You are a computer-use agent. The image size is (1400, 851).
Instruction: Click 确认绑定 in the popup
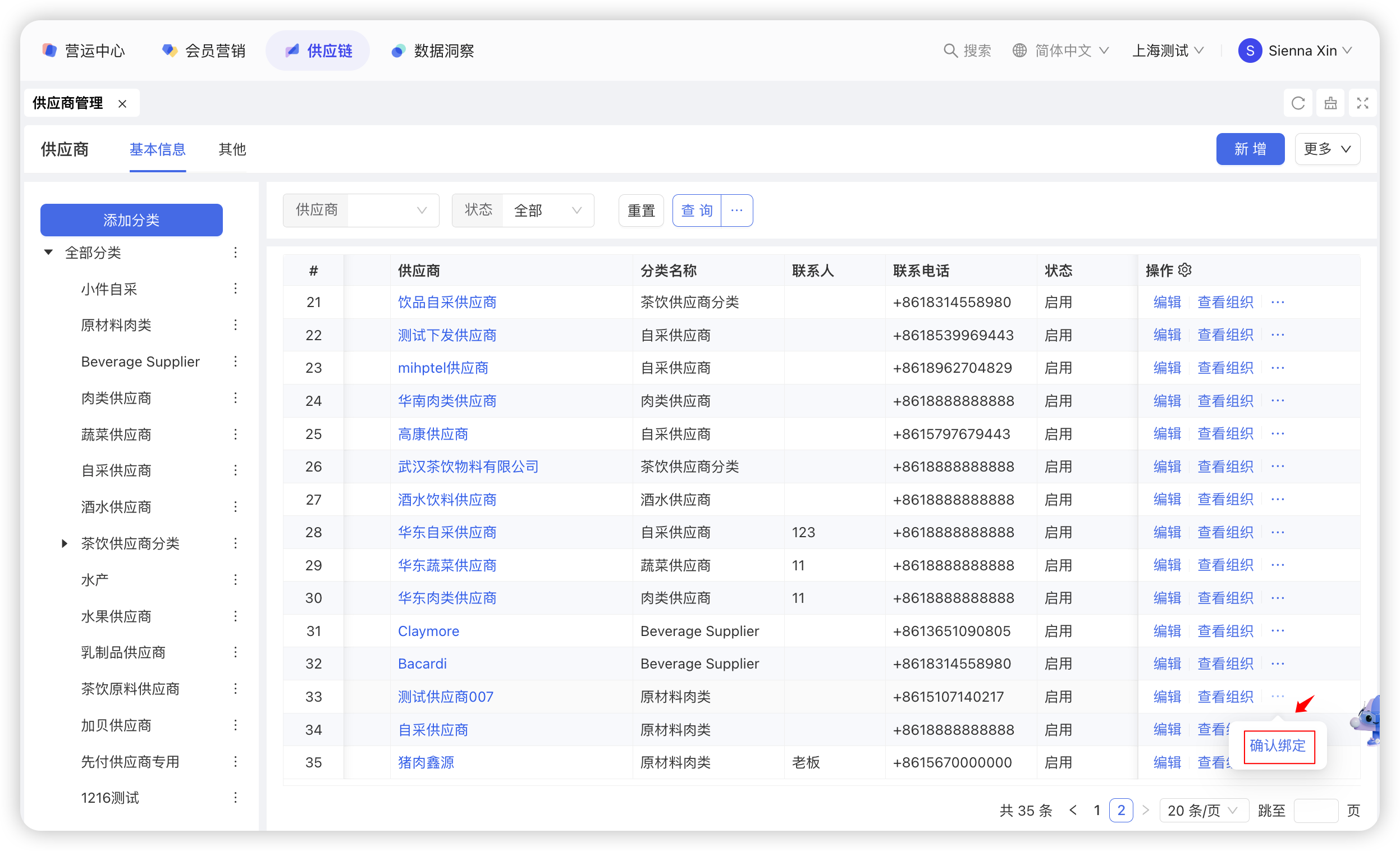1278,746
